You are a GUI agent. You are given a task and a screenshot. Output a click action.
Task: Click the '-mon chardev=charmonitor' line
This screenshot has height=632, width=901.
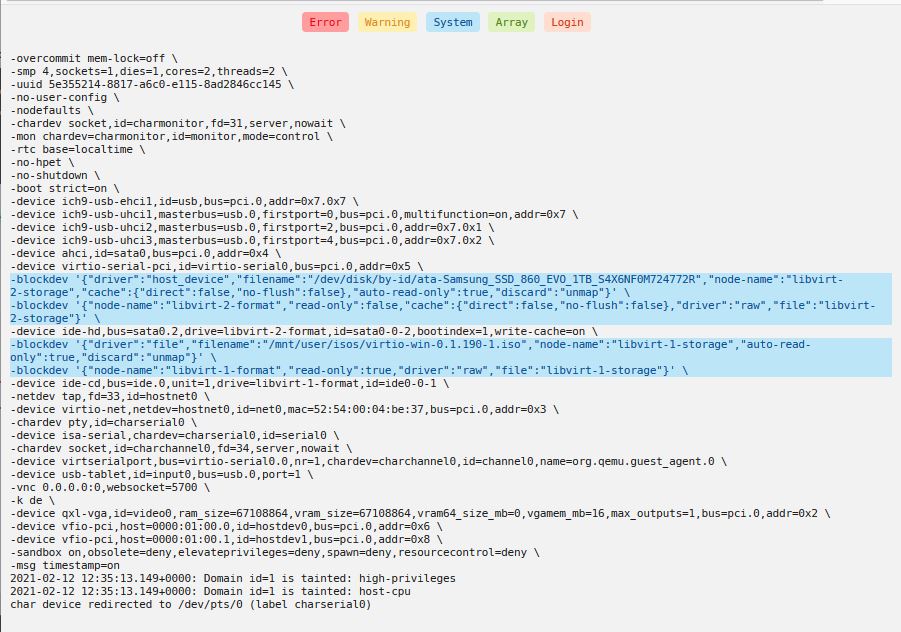pyautogui.click(x=172, y=137)
